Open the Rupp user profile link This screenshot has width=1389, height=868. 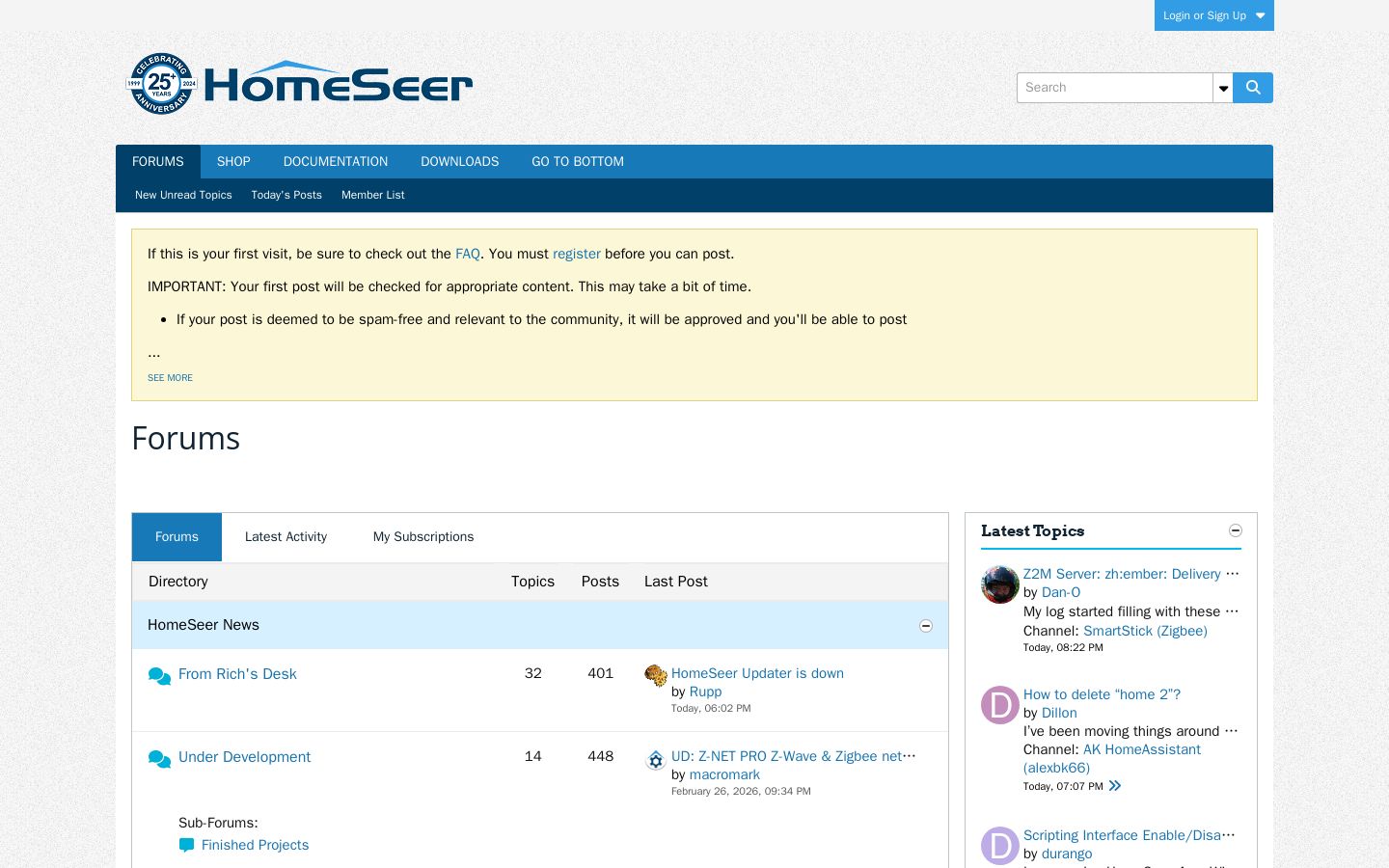coord(705,692)
